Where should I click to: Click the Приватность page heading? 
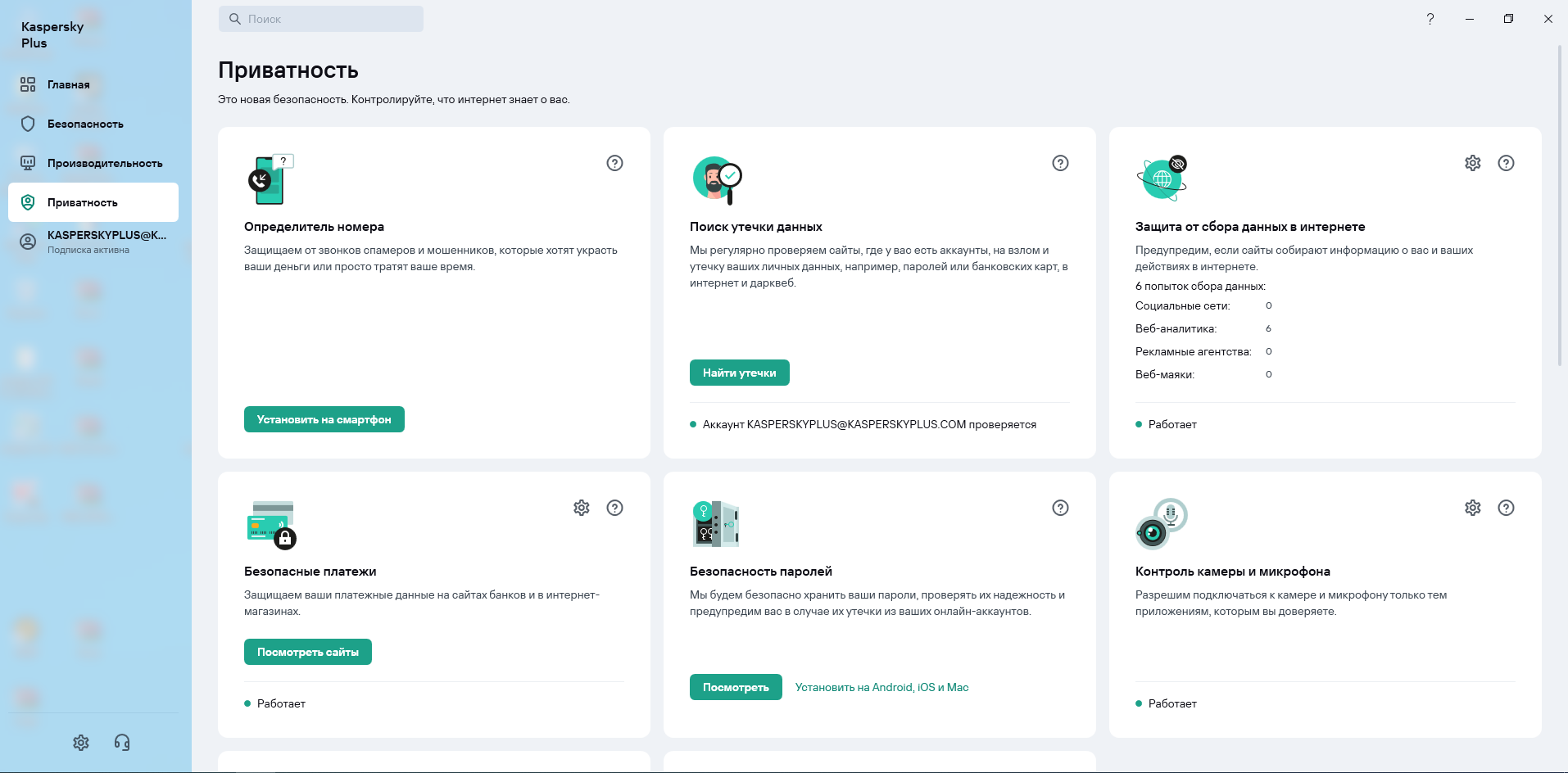288,70
